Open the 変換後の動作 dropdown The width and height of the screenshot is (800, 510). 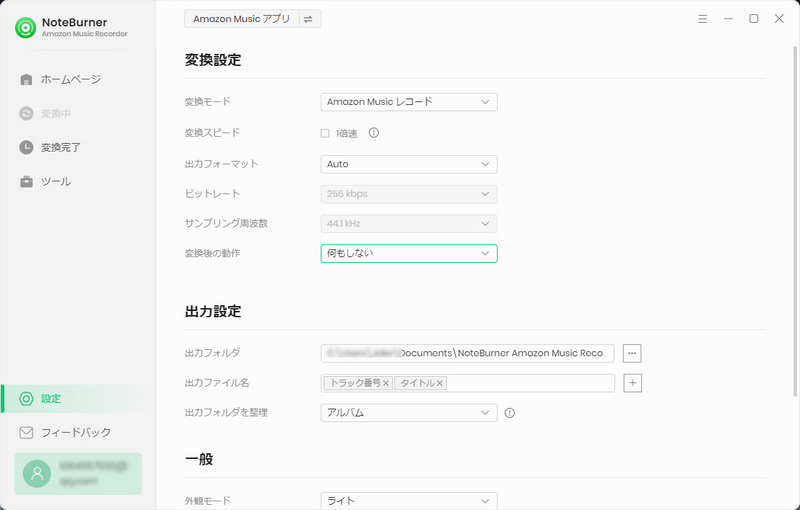tap(409, 253)
